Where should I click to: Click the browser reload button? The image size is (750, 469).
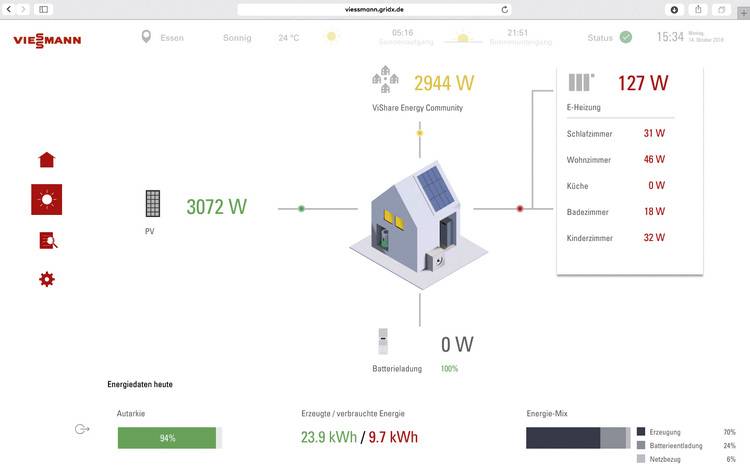pos(504,9)
